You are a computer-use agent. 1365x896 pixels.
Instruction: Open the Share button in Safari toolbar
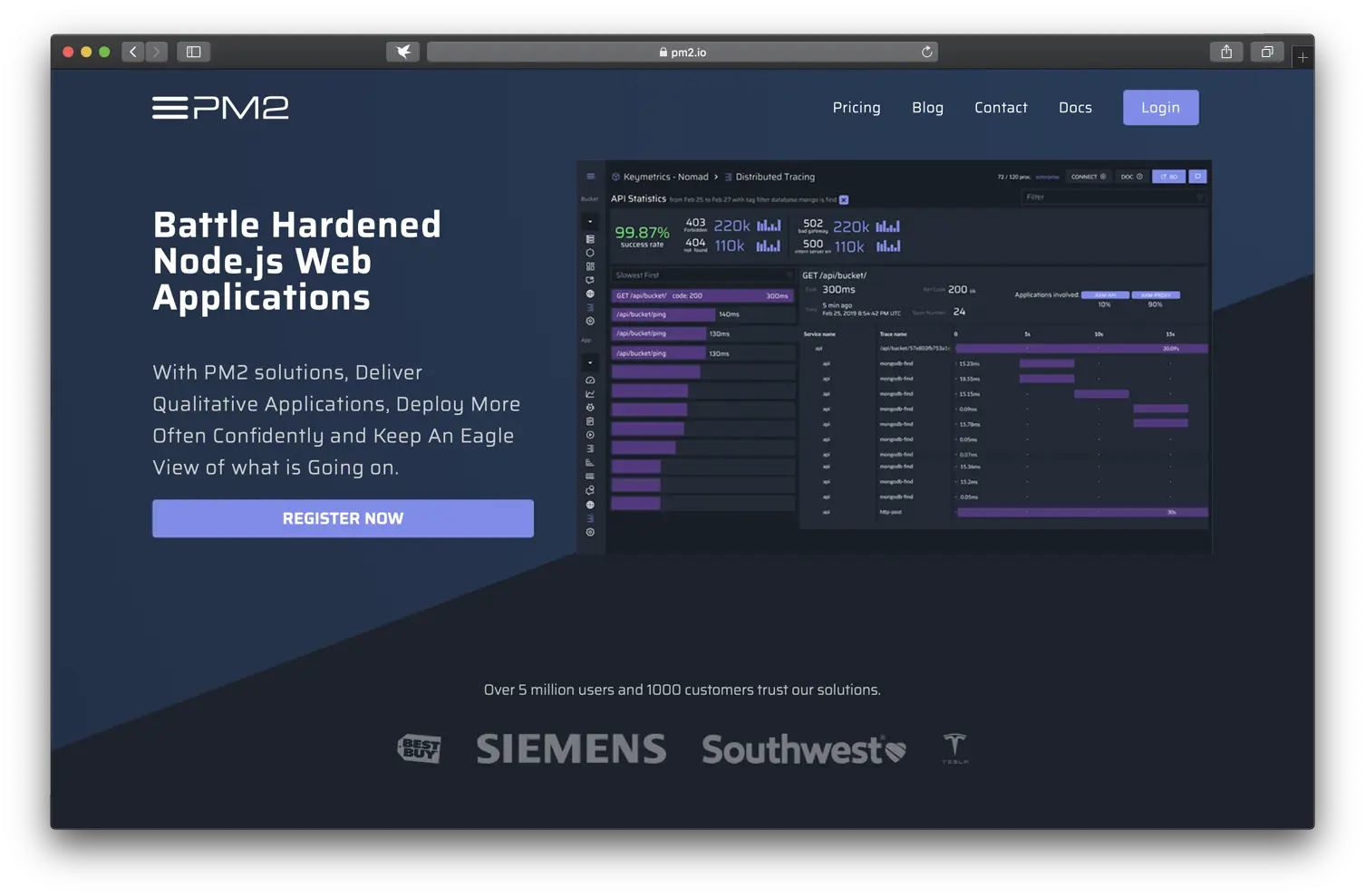point(1226,52)
